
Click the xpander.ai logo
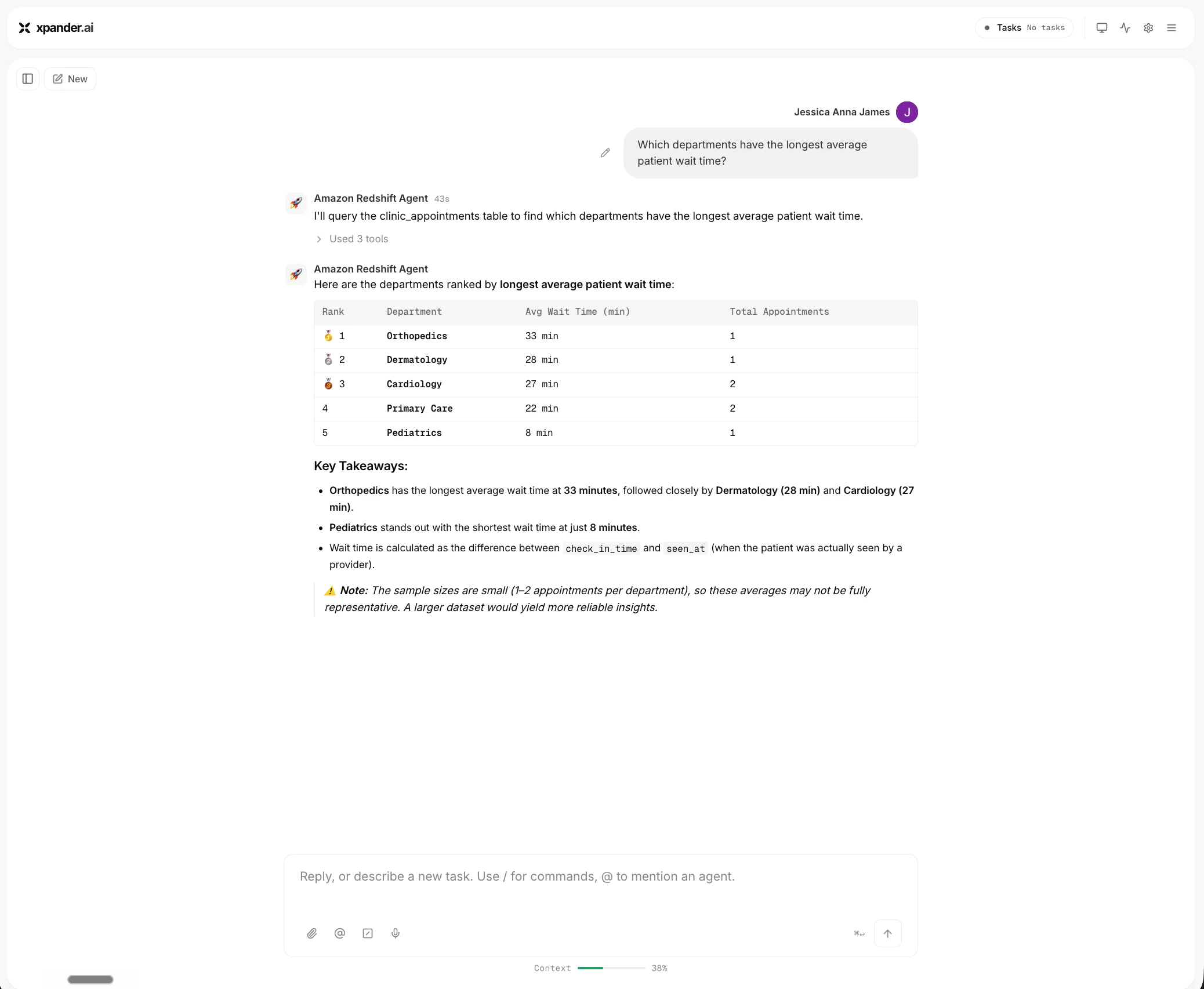[x=56, y=28]
